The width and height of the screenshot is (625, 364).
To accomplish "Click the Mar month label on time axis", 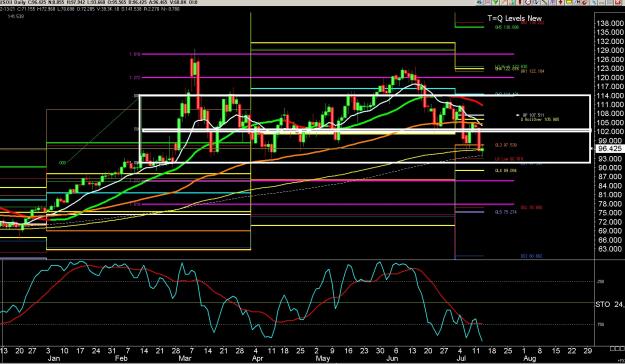I will point(185,358).
